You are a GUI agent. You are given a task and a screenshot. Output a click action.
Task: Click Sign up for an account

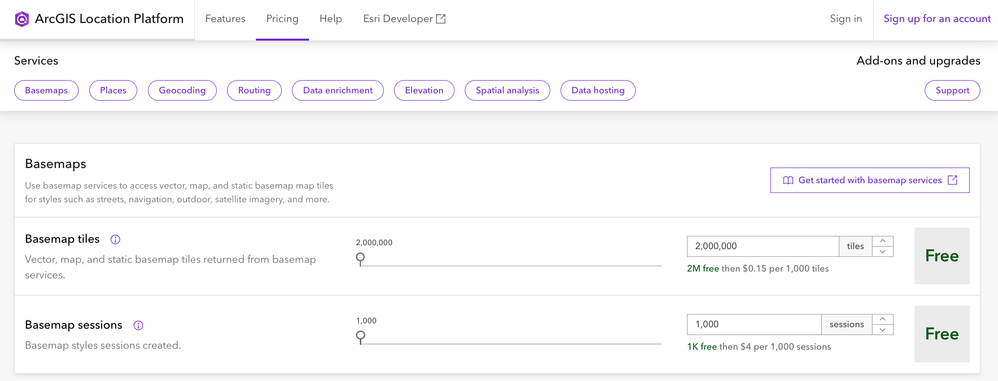pyautogui.click(x=937, y=19)
